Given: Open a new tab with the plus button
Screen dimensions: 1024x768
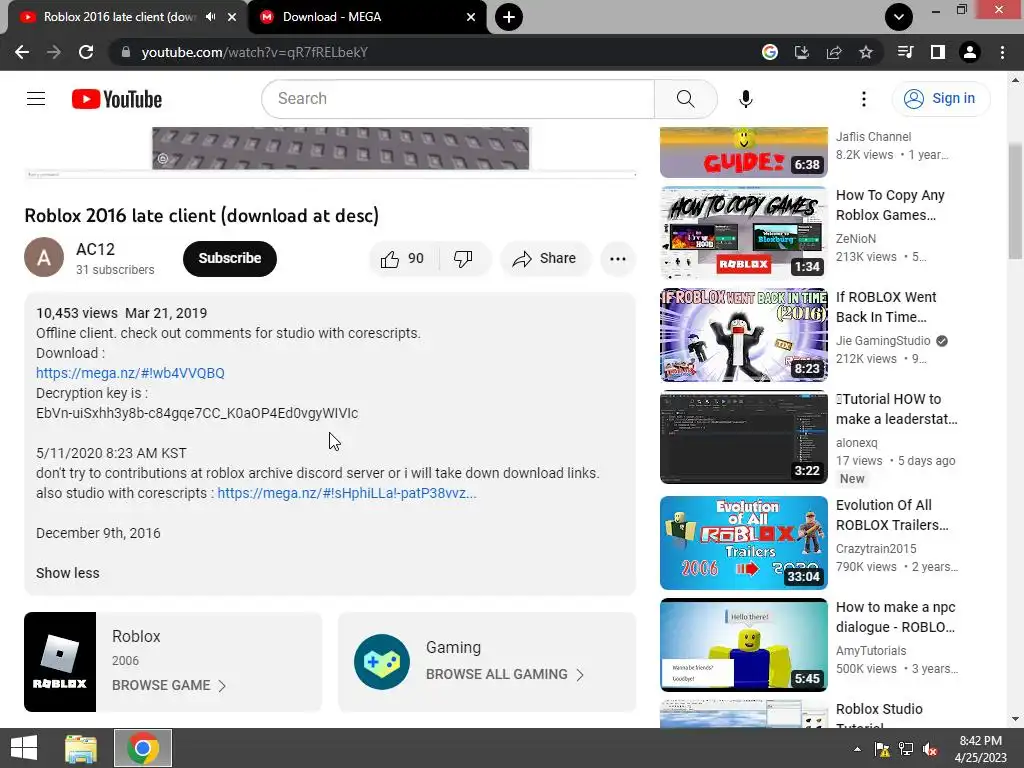Looking at the screenshot, I should pyautogui.click(x=509, y=17).
